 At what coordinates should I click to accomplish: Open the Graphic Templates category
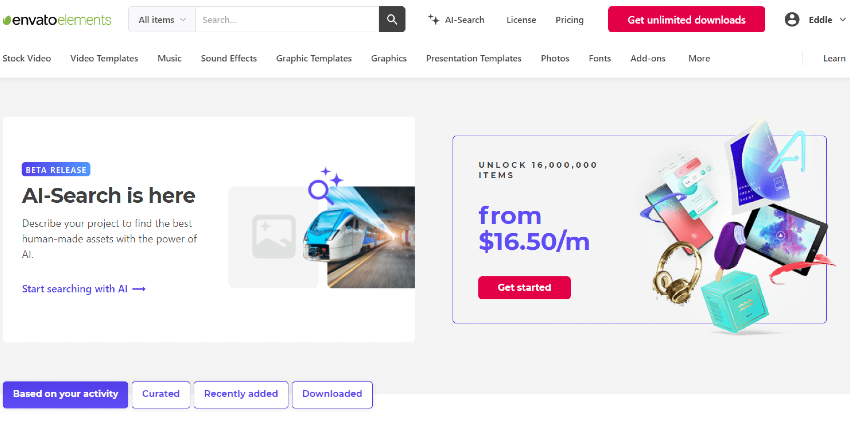[x=314, y=58]
